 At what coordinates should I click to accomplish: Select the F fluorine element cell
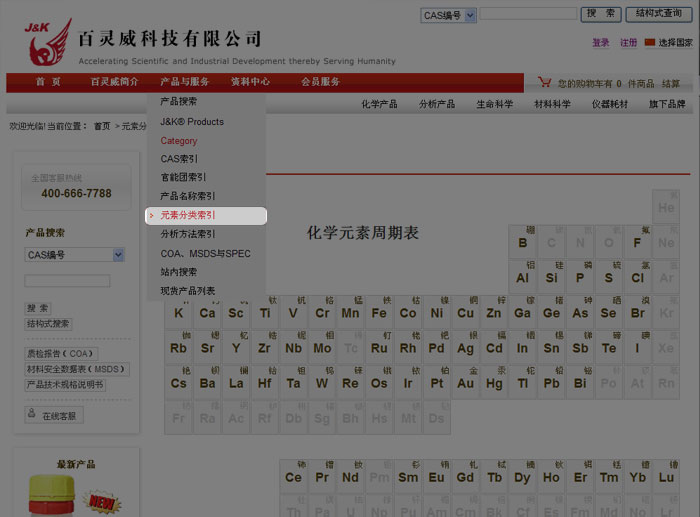[637, 242]
